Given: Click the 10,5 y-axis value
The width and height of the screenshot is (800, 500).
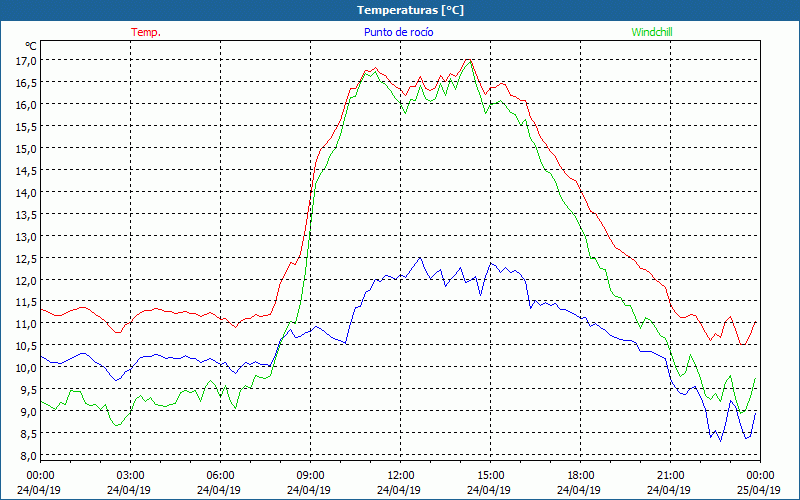Looking at the screenshot, I should 26,345.
